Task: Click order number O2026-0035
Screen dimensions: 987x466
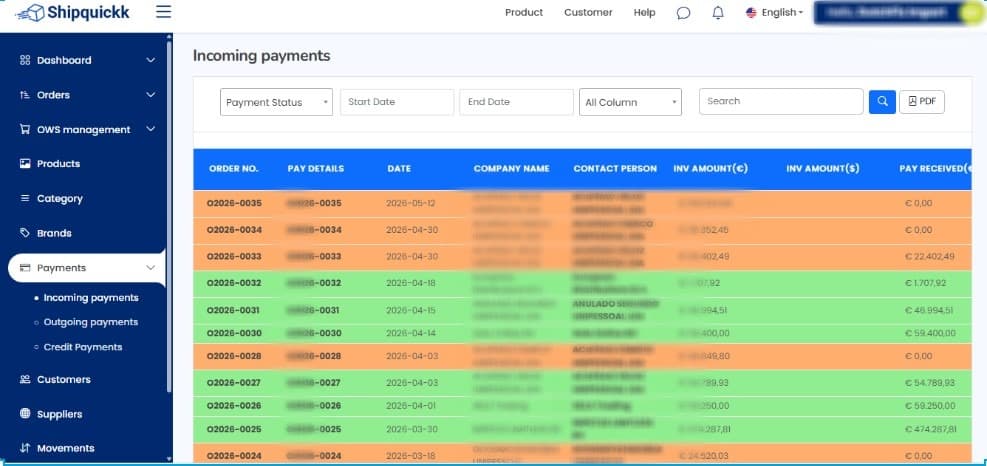Action: pyautogui.click(x=234, y=203)
